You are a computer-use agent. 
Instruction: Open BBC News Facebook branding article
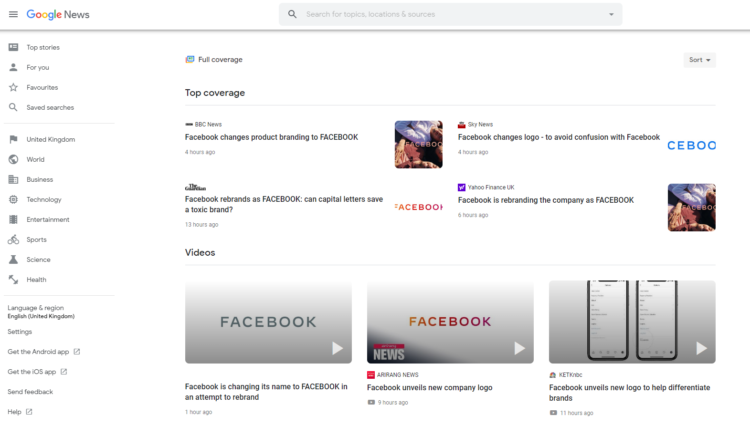(271, 137)
